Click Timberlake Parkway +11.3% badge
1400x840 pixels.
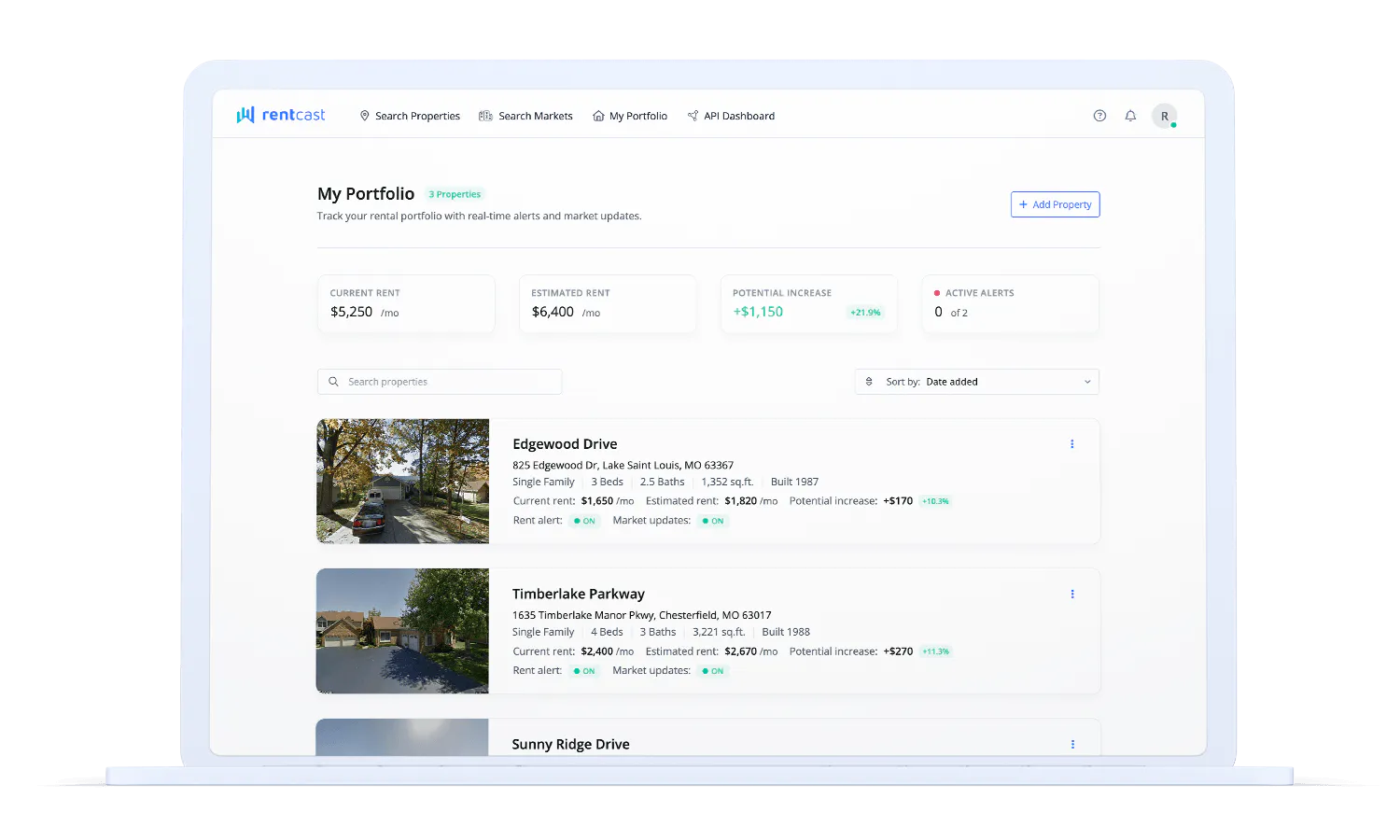[935, 651]
